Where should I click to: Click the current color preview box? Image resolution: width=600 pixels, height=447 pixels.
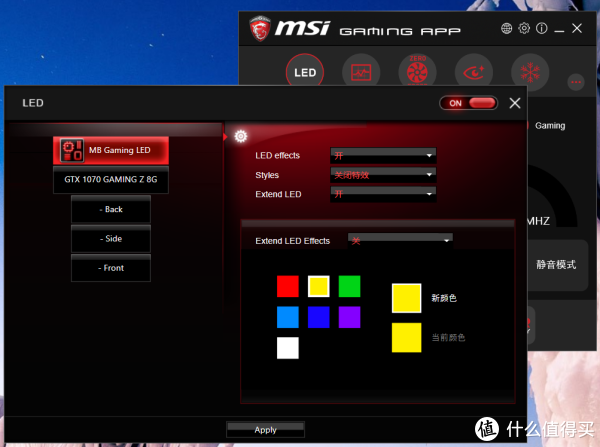pyautogui.click(x=406, y=338)
